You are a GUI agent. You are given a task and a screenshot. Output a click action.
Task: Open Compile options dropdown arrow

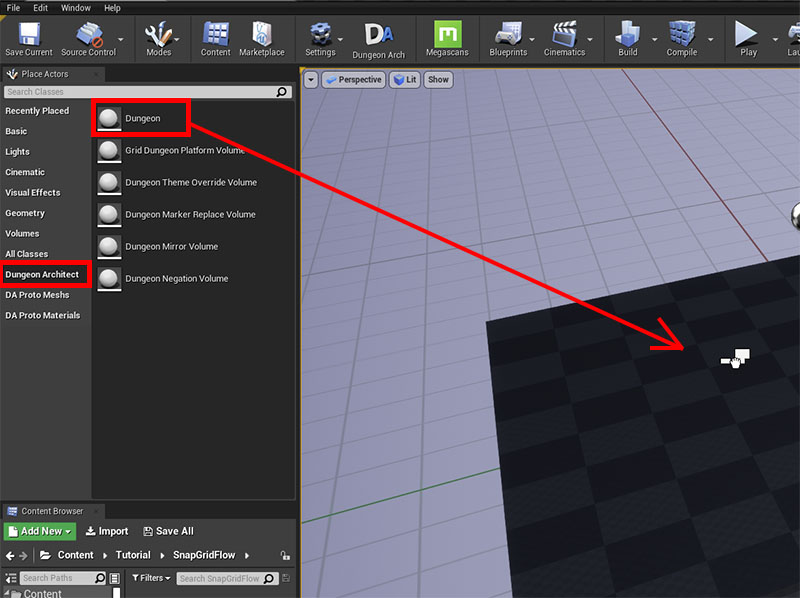[x=710, y=39]
